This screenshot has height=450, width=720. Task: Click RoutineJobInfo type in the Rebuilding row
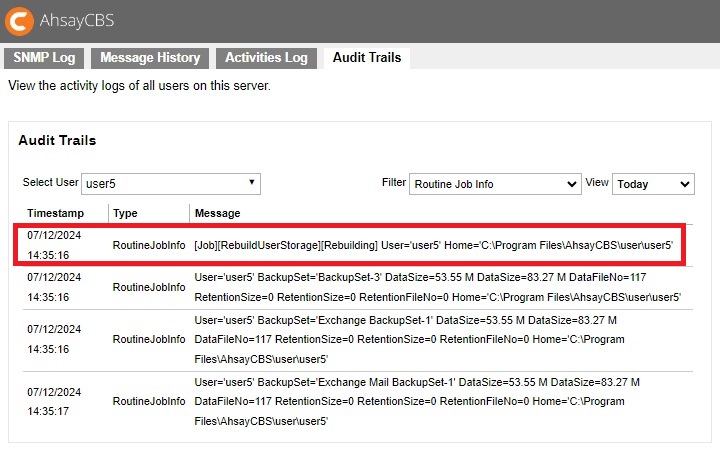(149, 245)
